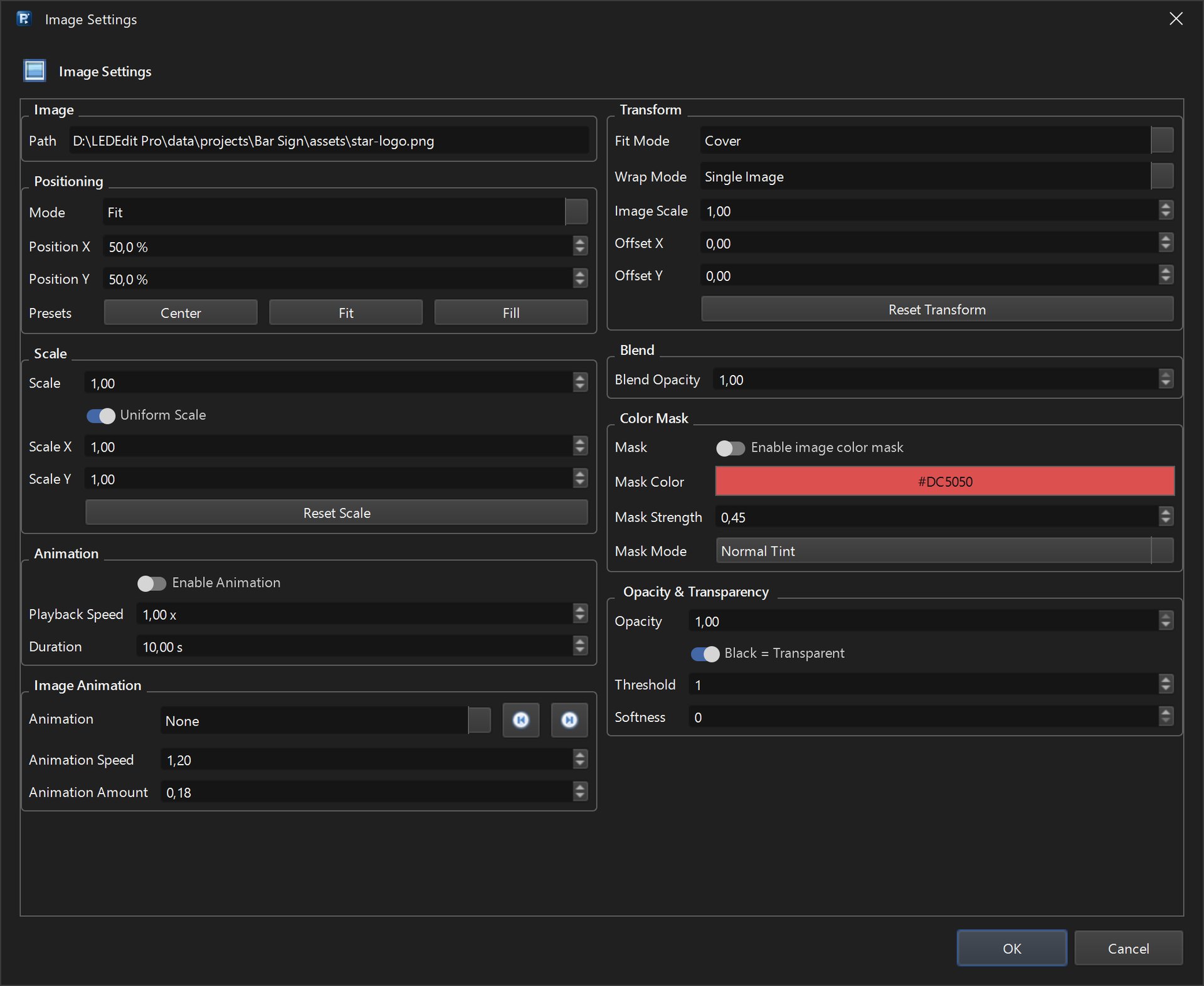
Task: Click the Image Settings header icon
Action: coord(35,71)
